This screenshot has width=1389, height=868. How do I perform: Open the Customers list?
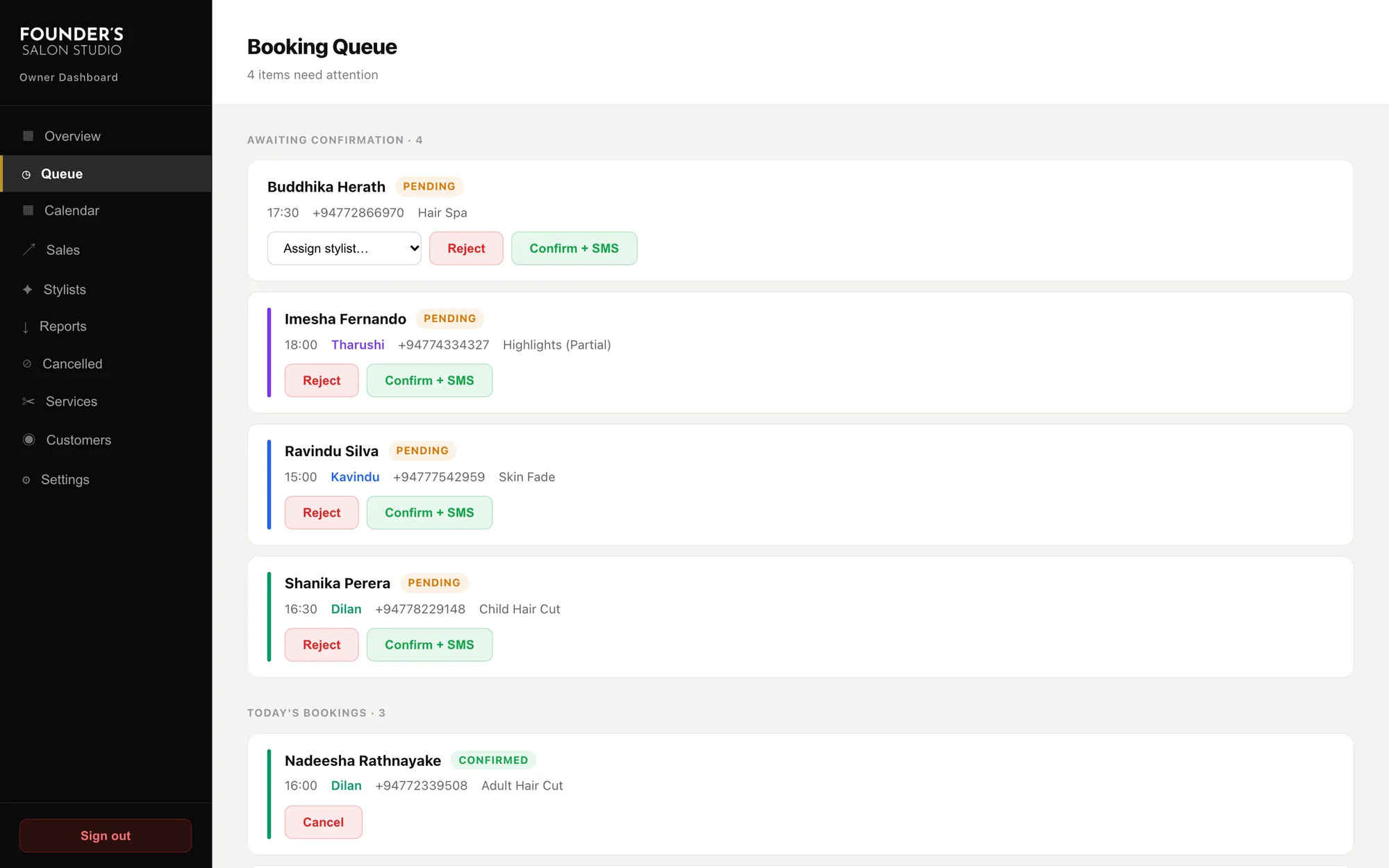tap(106, 440)
